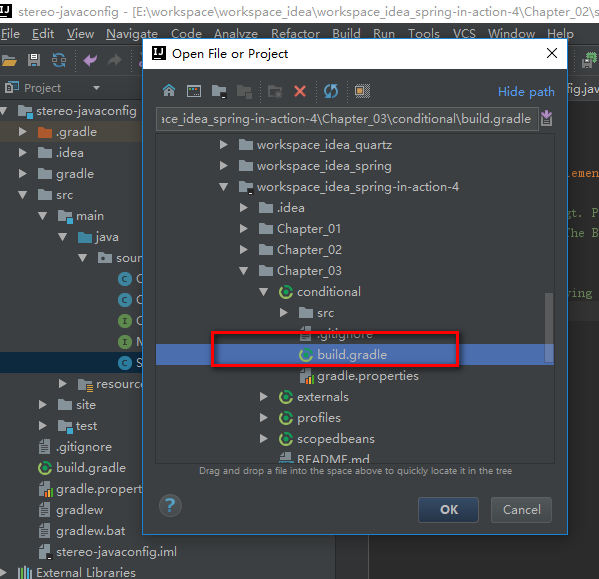Viewport: 599px width, 579px height.
Task: Click the Project directory icon in dialog
Action: click(x=219, y=91)
